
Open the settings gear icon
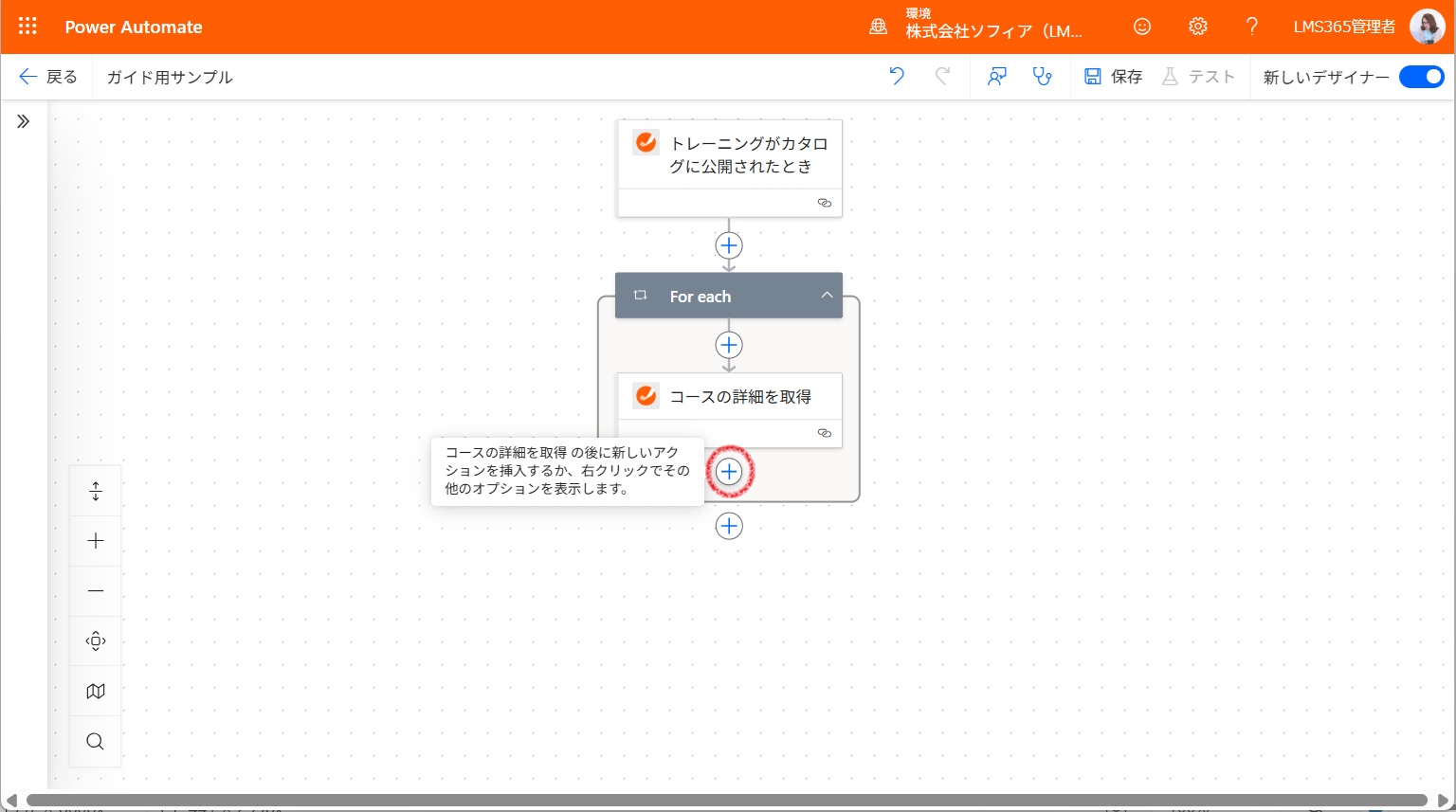point(1198,27)
